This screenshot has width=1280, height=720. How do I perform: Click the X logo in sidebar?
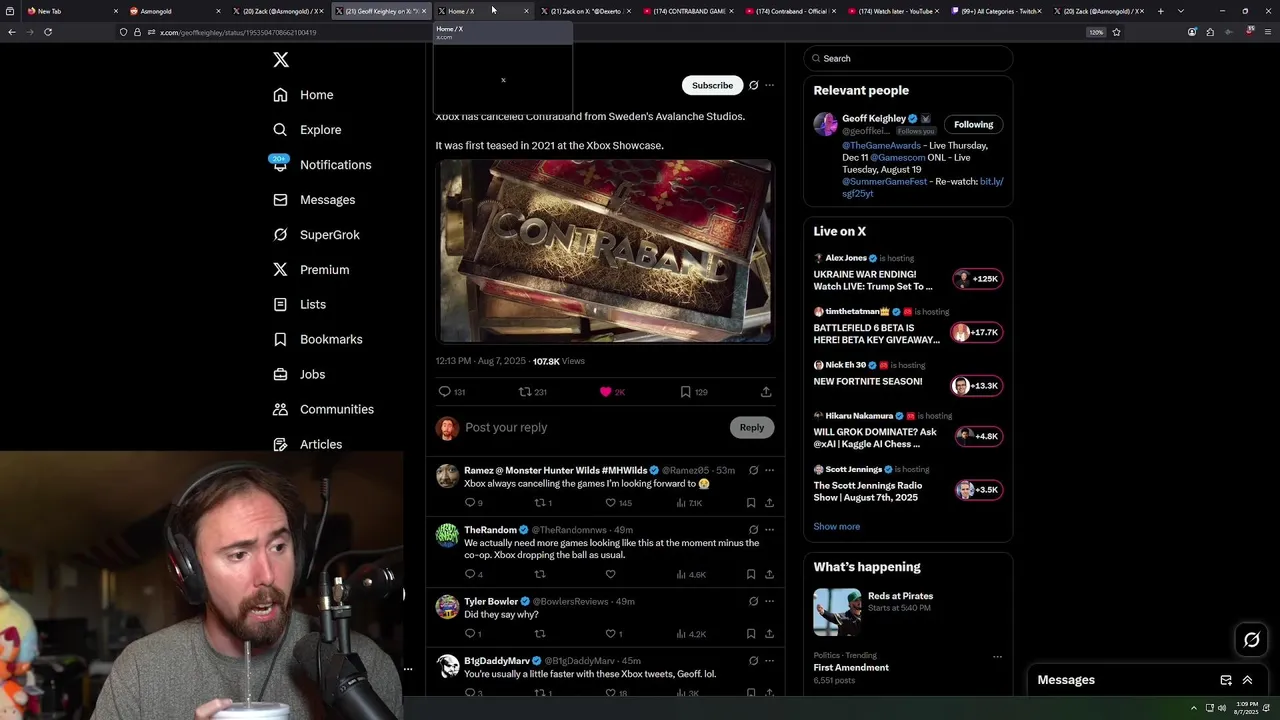click(x=281, y=60)
